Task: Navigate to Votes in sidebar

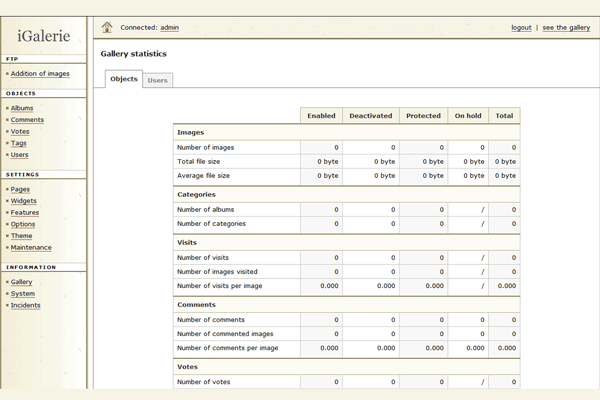Action: point(20,131)
